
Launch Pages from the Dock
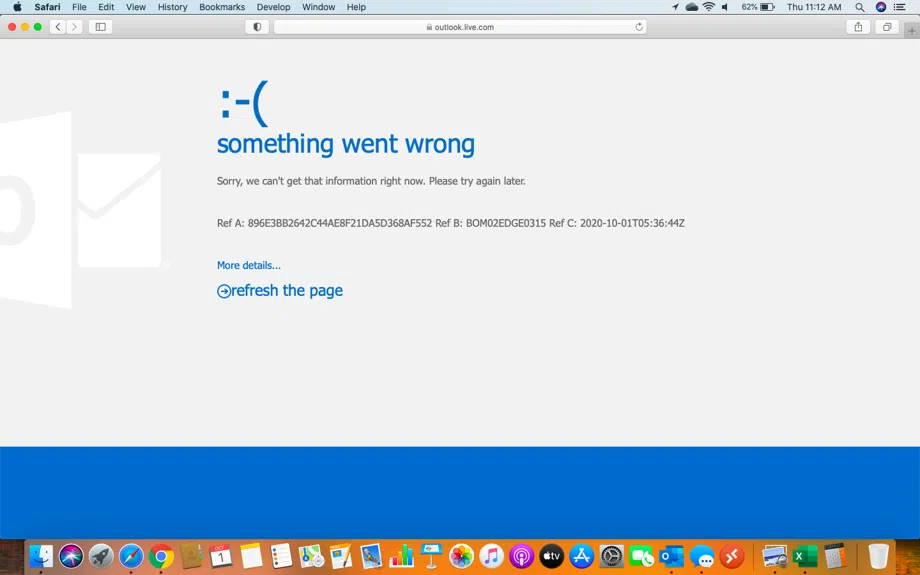pyautogui.click(x=341, y=556)
